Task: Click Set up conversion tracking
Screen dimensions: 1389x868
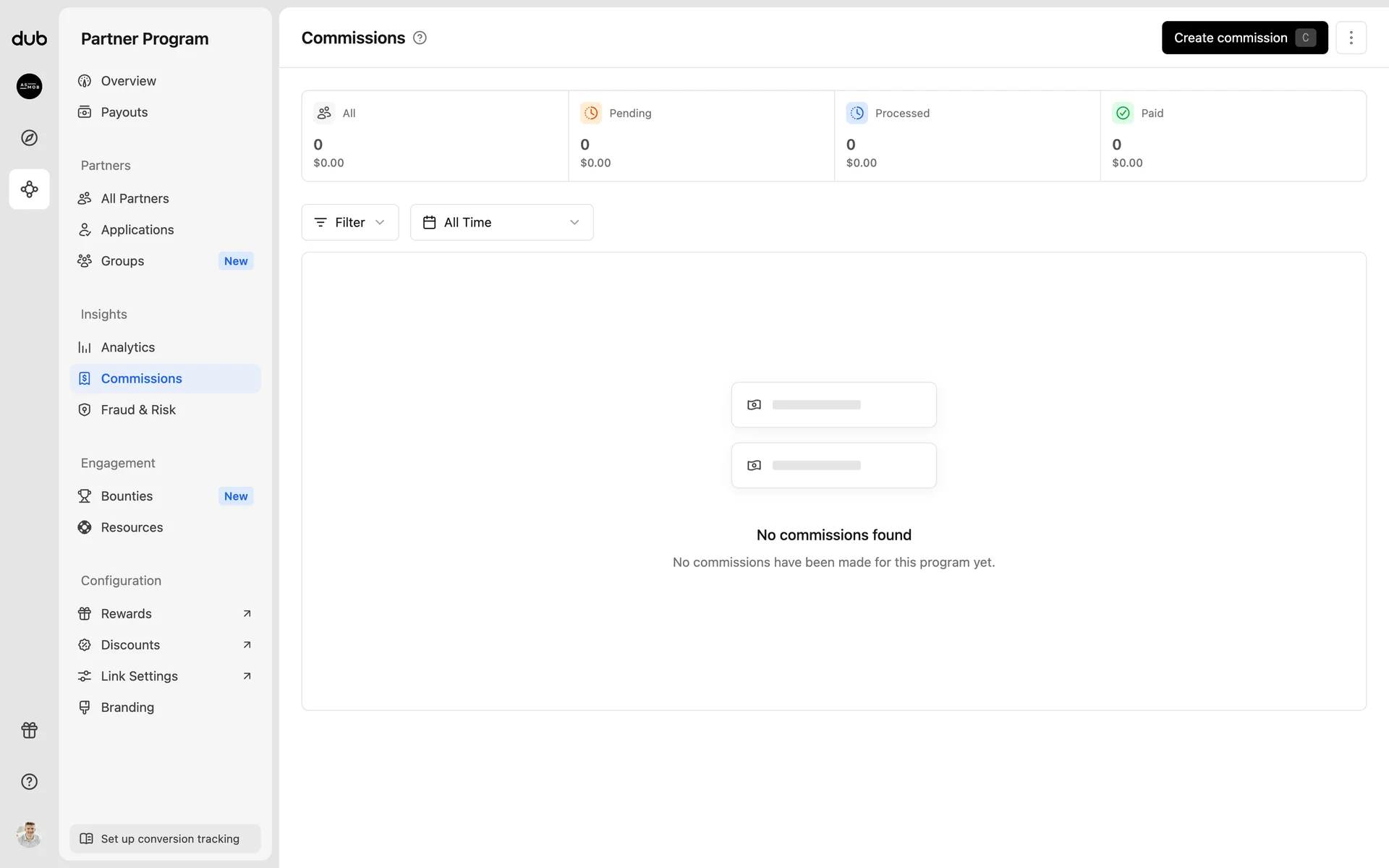Action: click(x=165, y=838)
